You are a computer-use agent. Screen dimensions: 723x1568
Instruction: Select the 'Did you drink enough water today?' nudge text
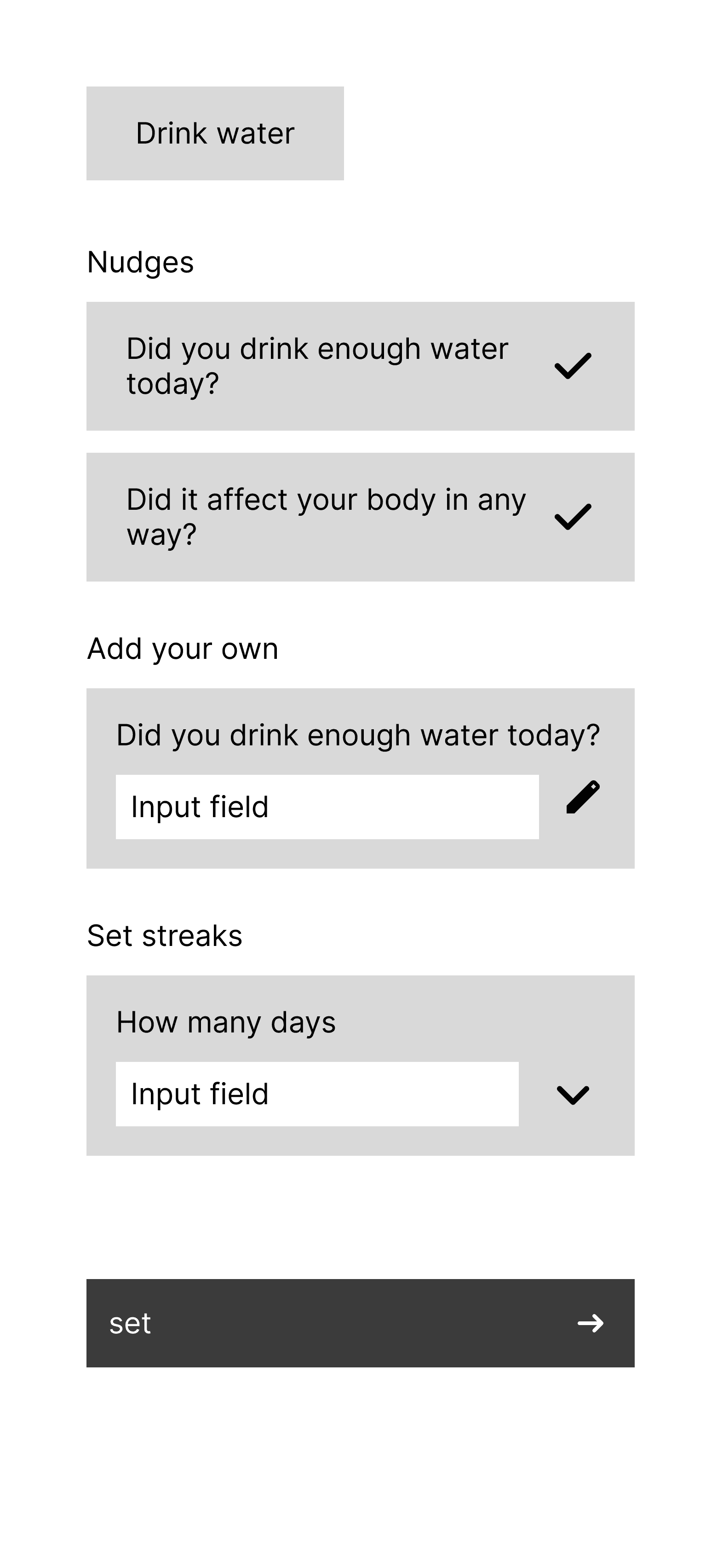(x=317, y=366)
